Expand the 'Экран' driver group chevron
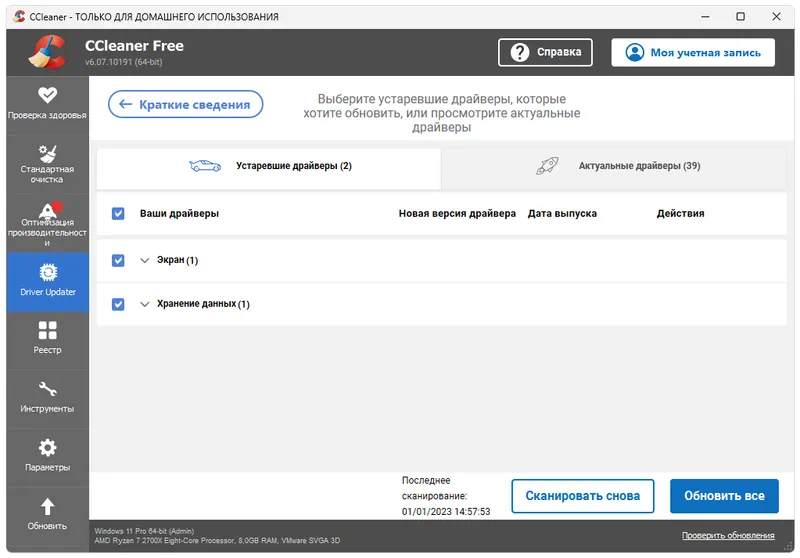The width and height of the screenshot is (800, 558). point(145,261)
